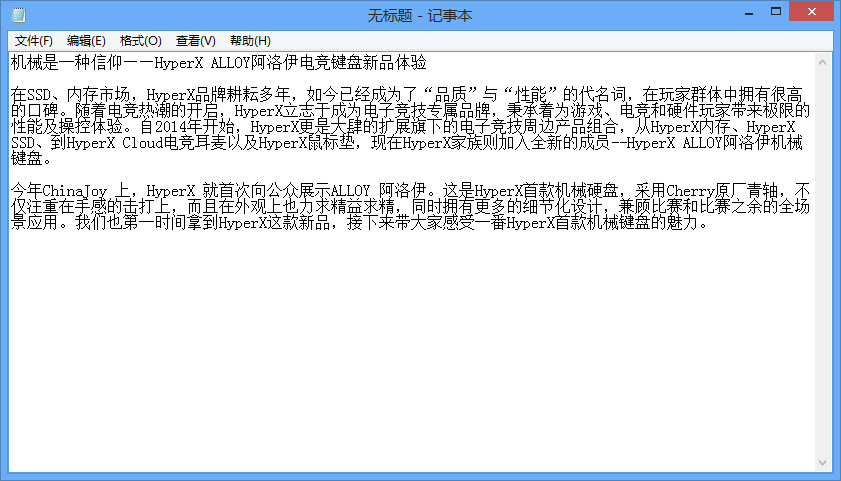Screen dimensions: 841x481
Task: Close the Notepad window
Action: [812, 12]
